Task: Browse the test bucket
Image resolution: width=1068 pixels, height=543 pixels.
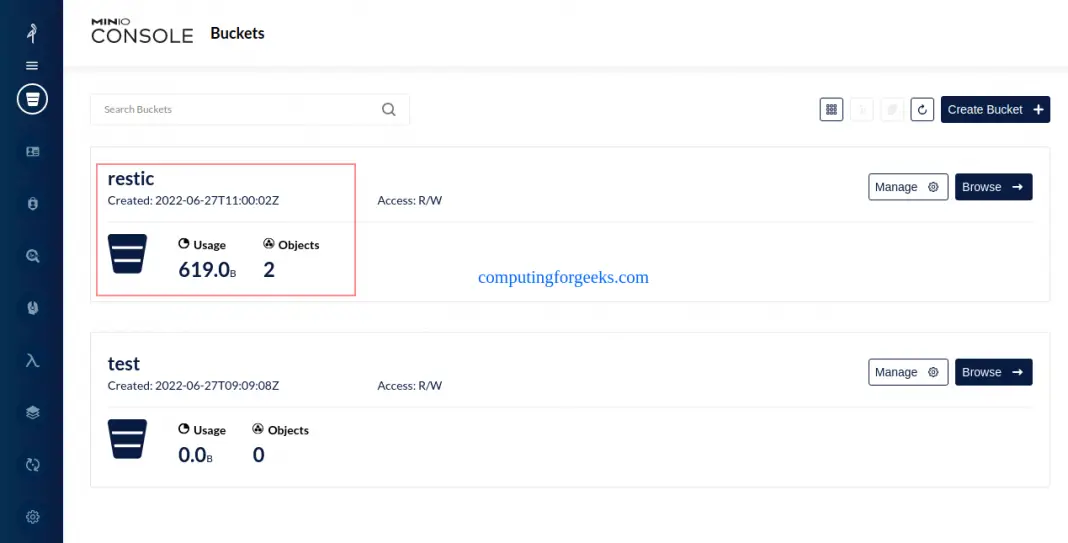Action: coord(993,372)
